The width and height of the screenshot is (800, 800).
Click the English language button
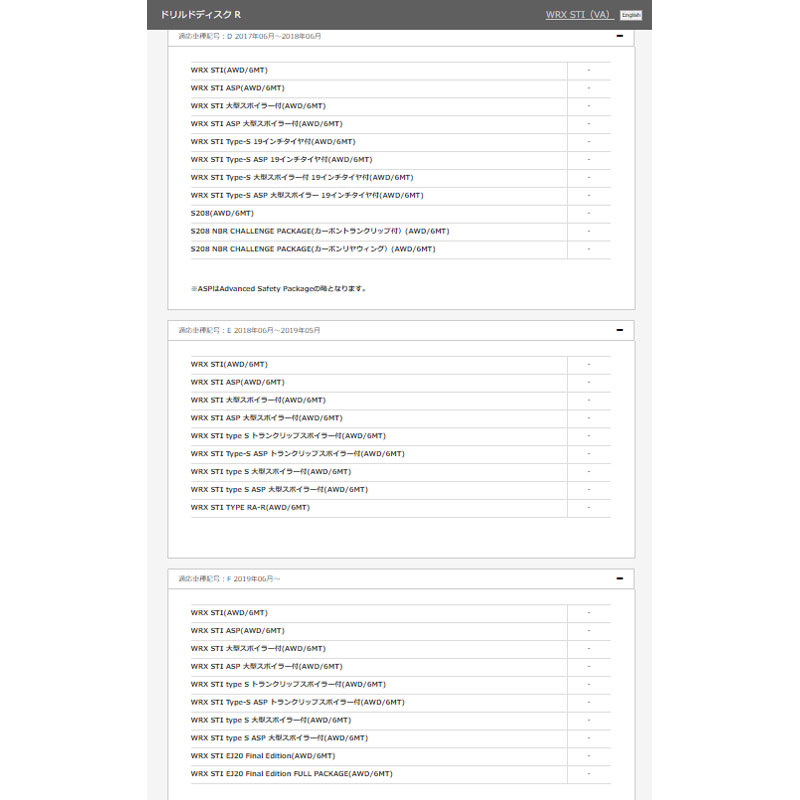630,15
